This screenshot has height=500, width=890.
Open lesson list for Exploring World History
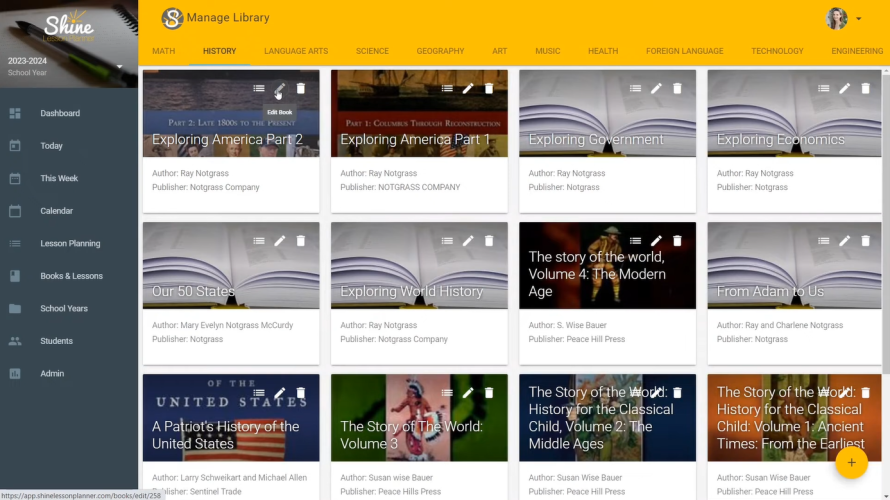(x=447, y=241)
